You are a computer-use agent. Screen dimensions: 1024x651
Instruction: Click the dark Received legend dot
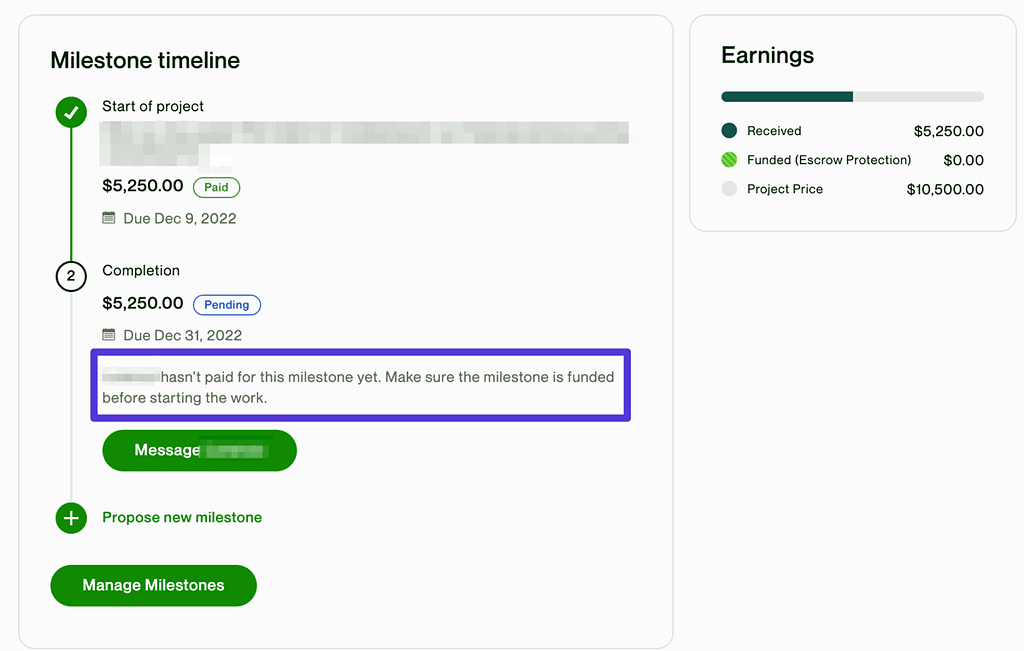click(729, 131)
